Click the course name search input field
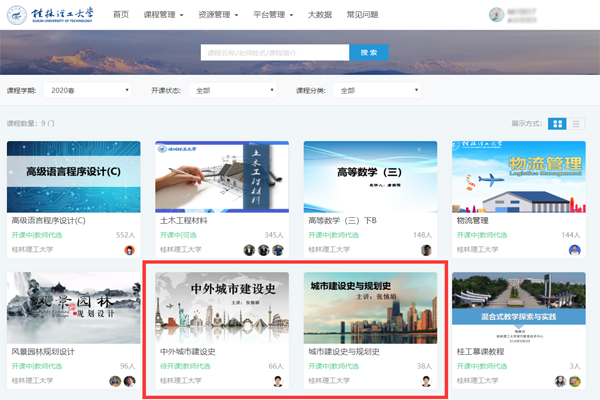Viewport: 600px width, 400px height. (273, 52)
